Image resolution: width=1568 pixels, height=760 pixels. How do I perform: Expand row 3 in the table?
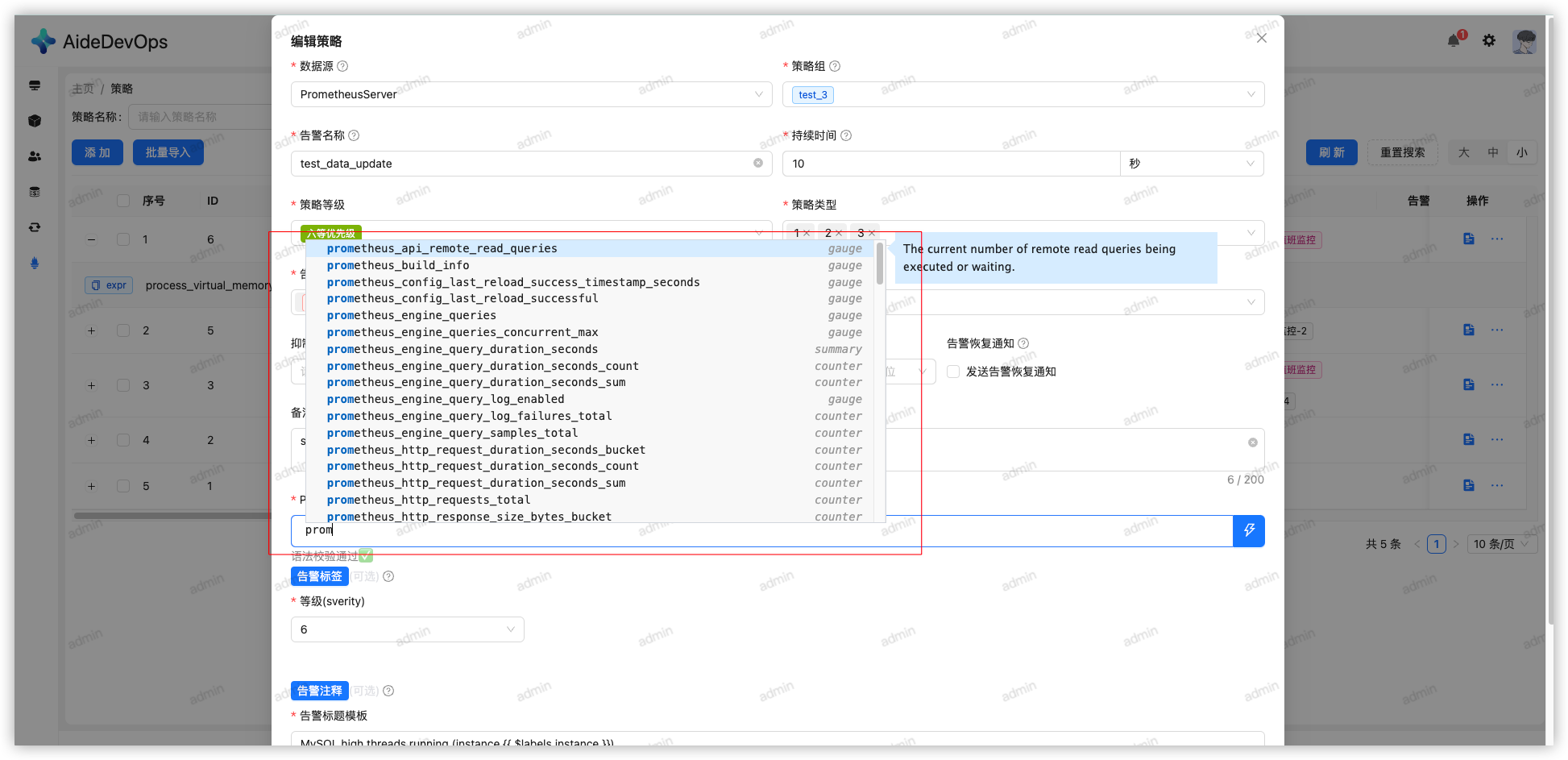pos(91,385)
